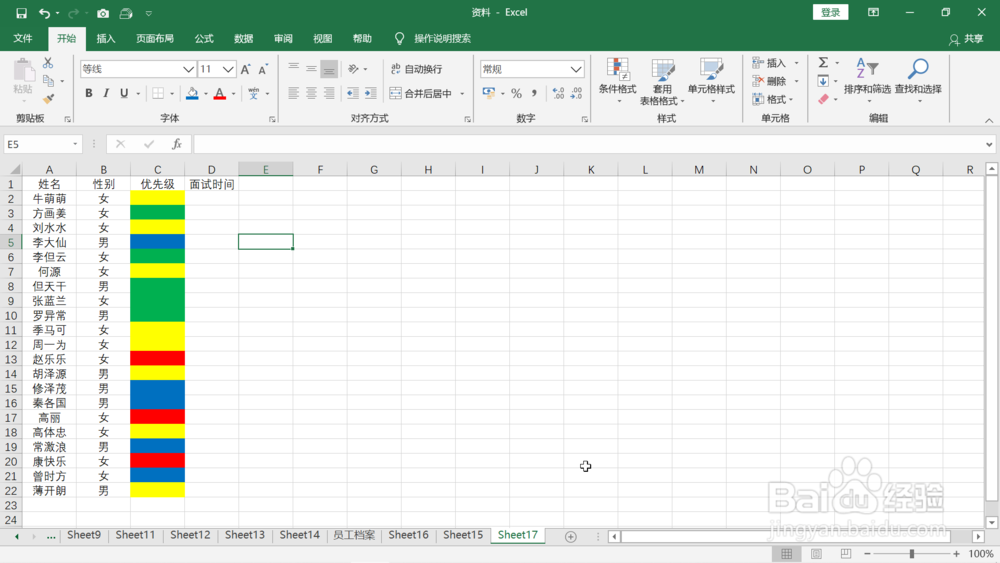Open the font name dropdown
This screenshot has height=563, width=1000.
tap(188, 69)
